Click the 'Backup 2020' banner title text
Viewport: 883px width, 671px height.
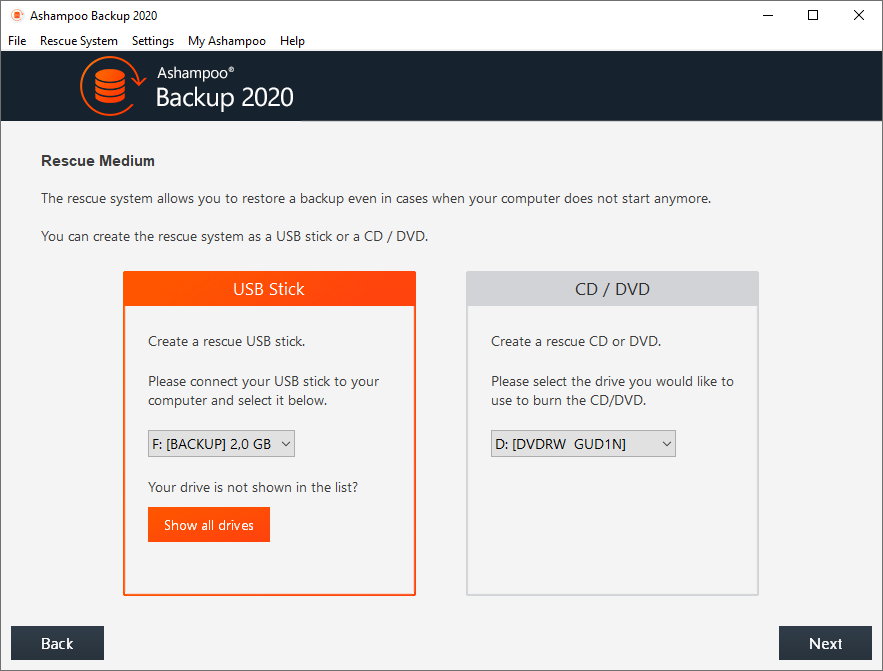click(225, 97)
